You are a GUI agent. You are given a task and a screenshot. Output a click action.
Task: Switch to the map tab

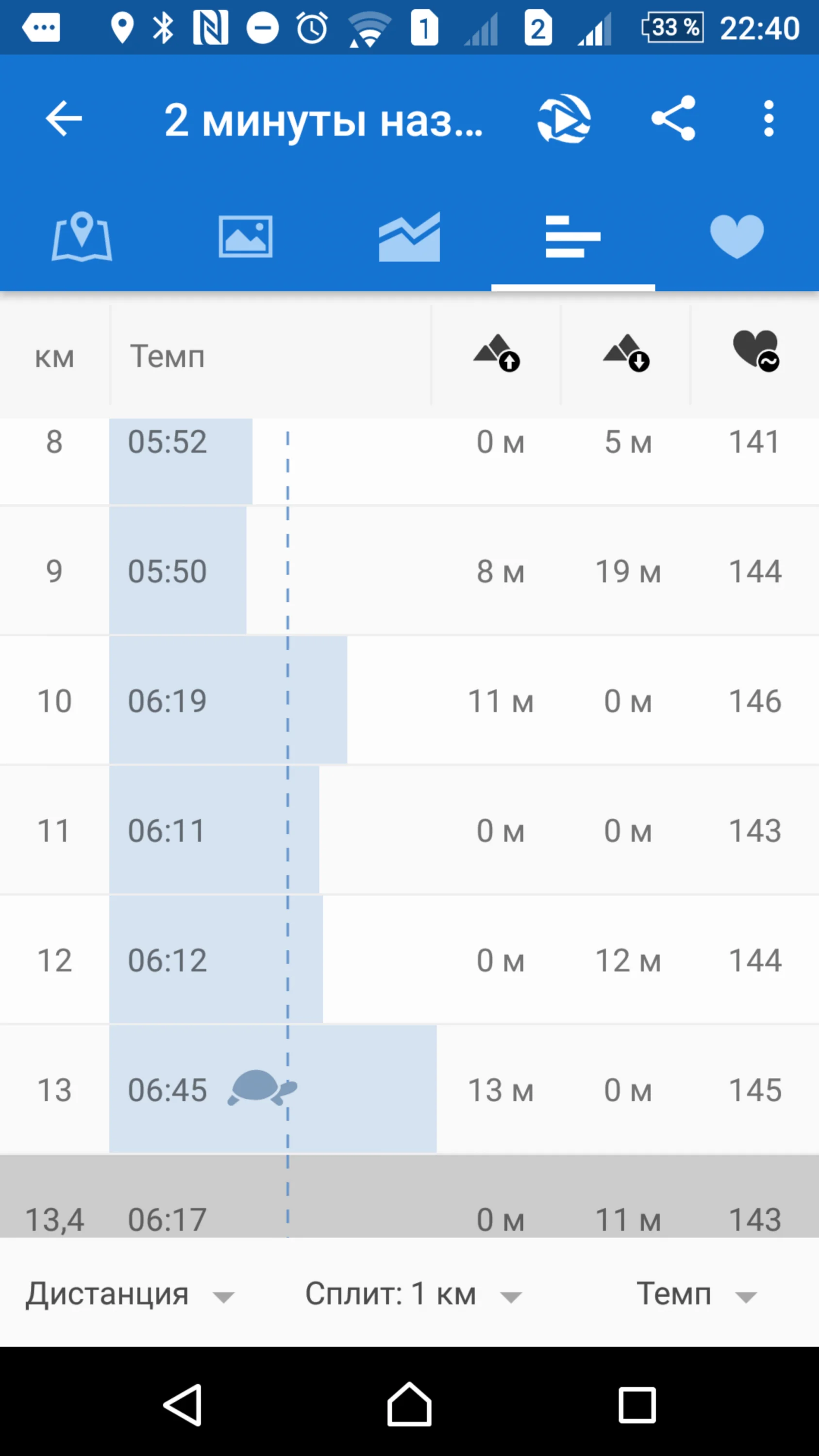(82, 237)
